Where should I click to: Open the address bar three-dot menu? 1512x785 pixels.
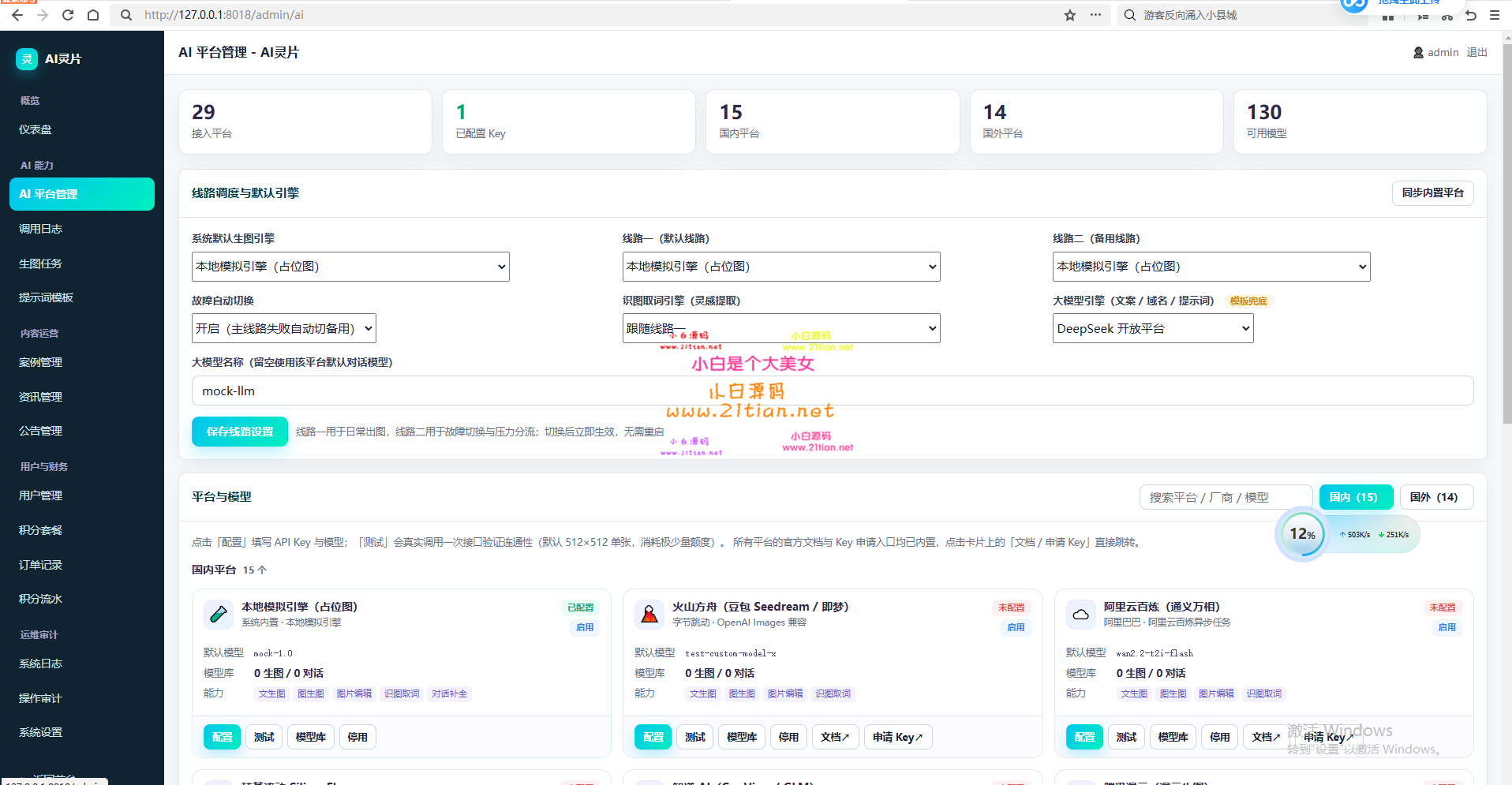[1095, 15]
